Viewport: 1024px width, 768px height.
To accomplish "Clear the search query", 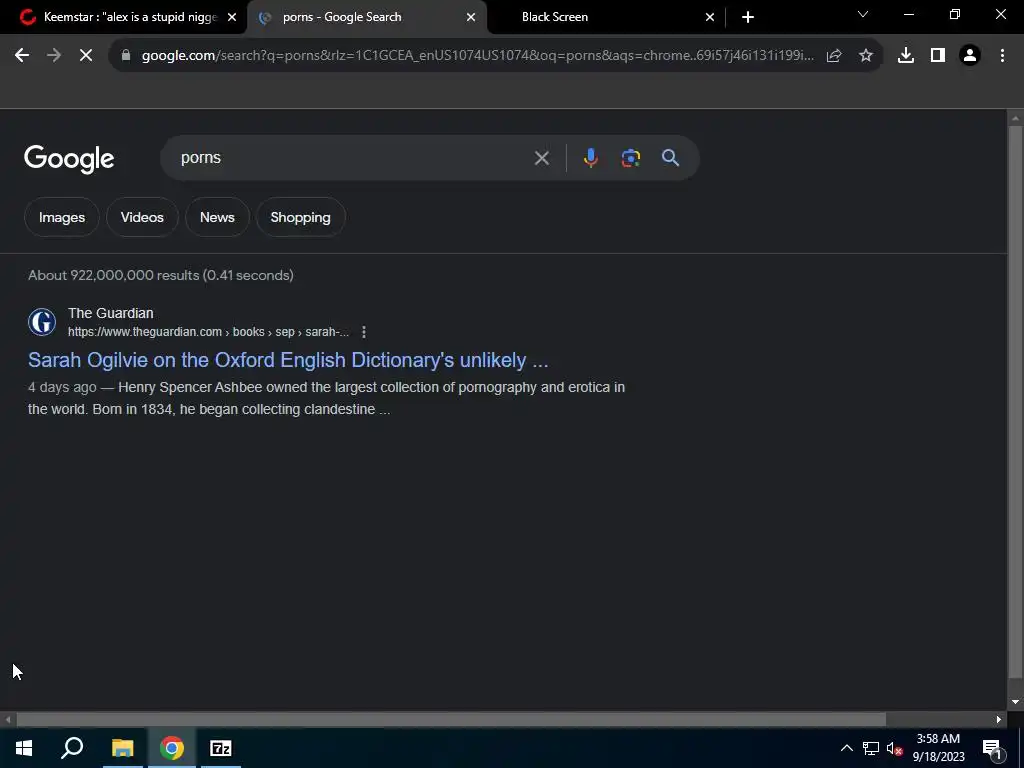I will click(x=541, y=158).
